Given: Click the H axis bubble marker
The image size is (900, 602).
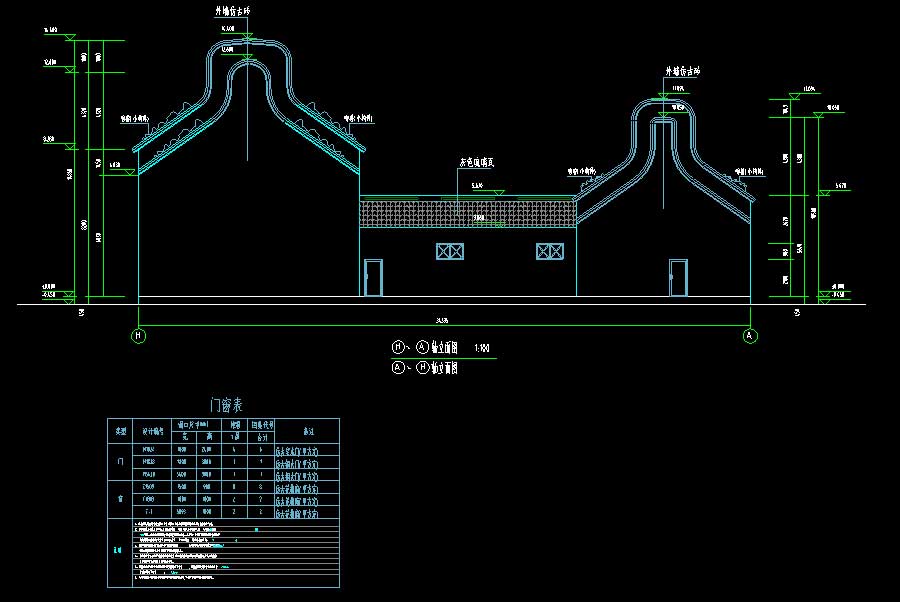Looking at the screenshot, I should pos(138,337).
